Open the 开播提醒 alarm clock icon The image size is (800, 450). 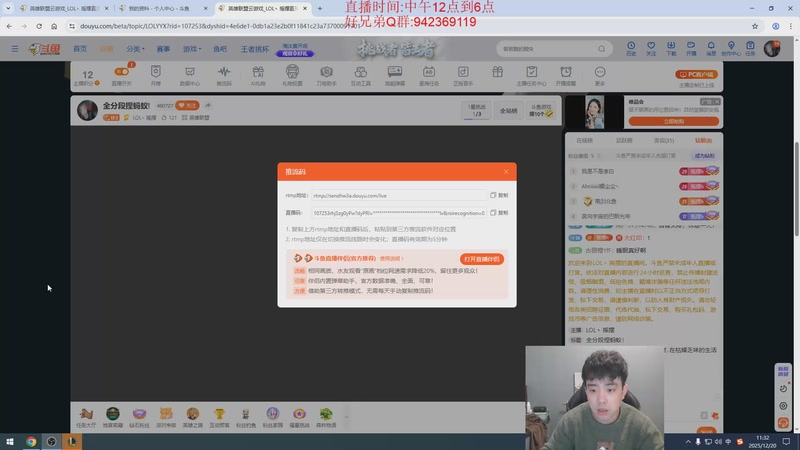pos(566,75)
